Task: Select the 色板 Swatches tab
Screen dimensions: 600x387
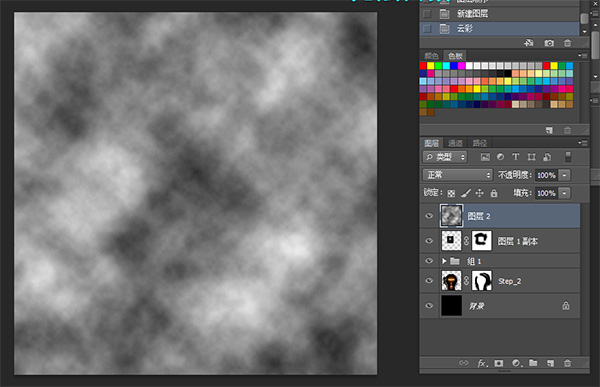Action: tap(455, 56)
